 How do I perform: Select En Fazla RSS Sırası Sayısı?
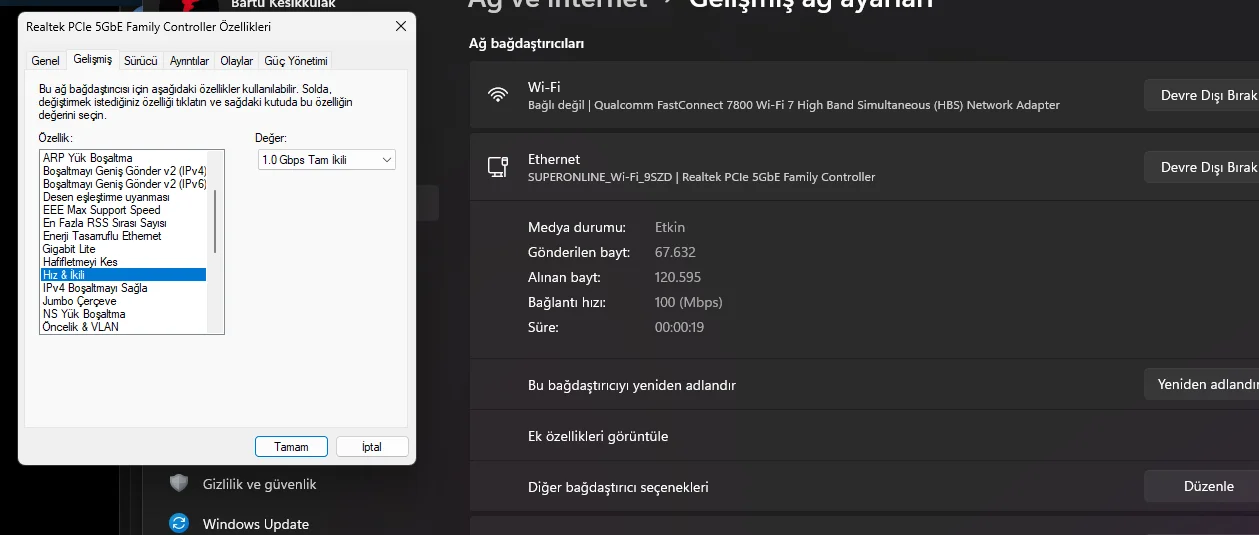coord(123,223)
